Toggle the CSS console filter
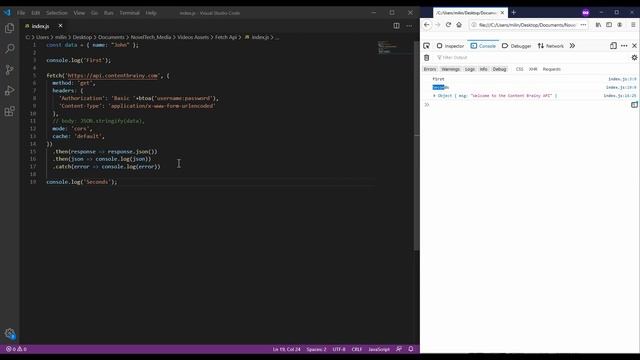 coord(519,69)
